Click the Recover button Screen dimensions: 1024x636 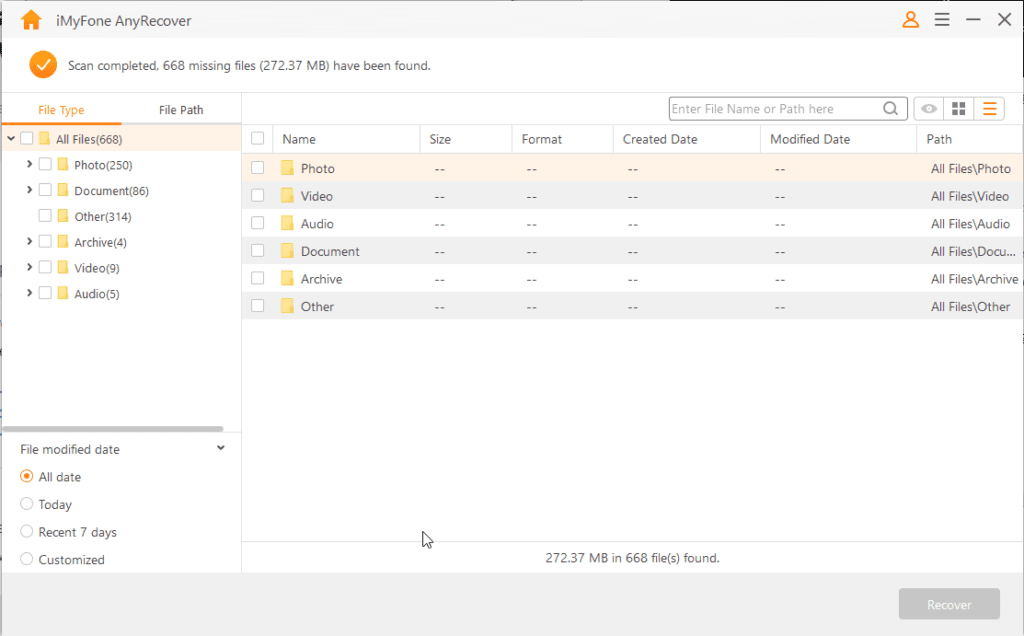(x=949, y=604)
